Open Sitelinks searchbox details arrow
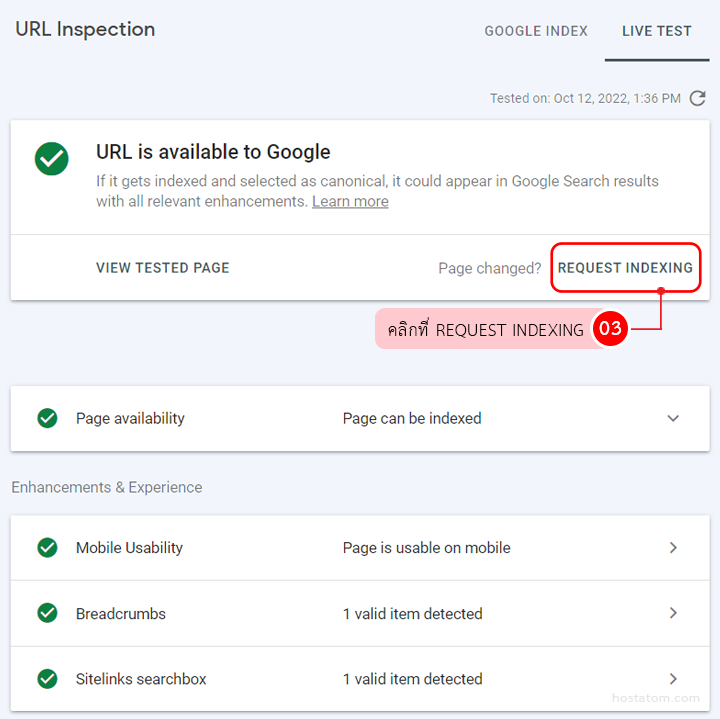The width and height of the screenshot is (720, 719). 673,679
